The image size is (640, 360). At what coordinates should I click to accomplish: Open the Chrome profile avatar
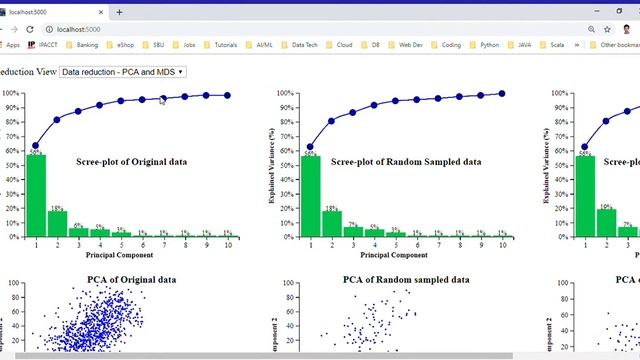pyautogui.click(x=627, y=29)
